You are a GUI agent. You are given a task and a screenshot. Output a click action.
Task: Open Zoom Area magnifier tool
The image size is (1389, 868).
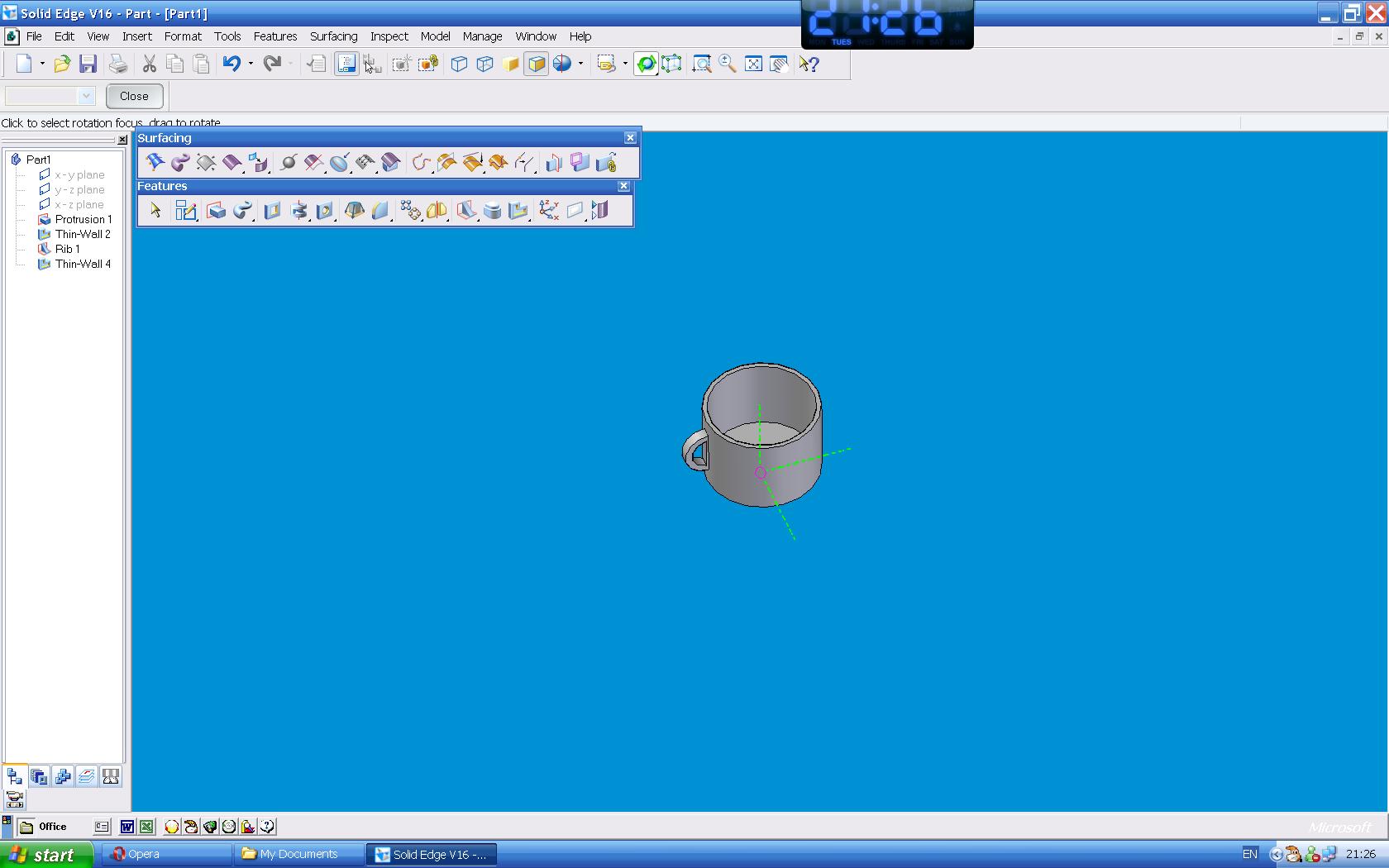coord(702,64)
